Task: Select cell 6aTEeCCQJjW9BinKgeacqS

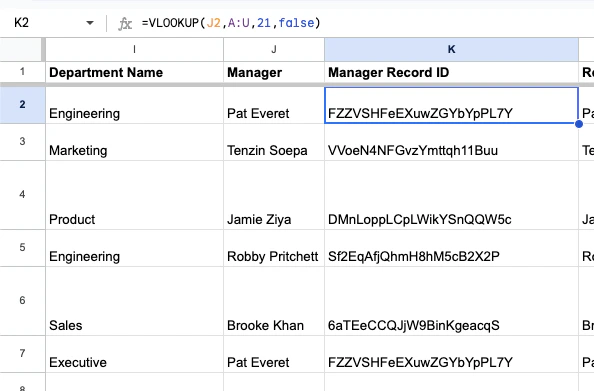Action: coord(451,301)
